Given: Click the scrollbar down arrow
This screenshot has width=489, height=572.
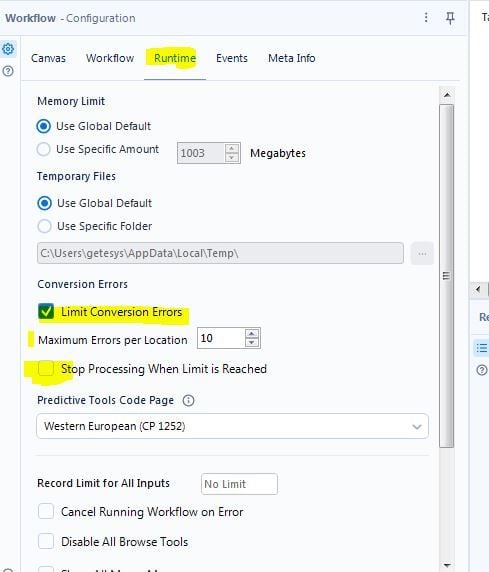Looking at the screenshot, I should 447,565.
